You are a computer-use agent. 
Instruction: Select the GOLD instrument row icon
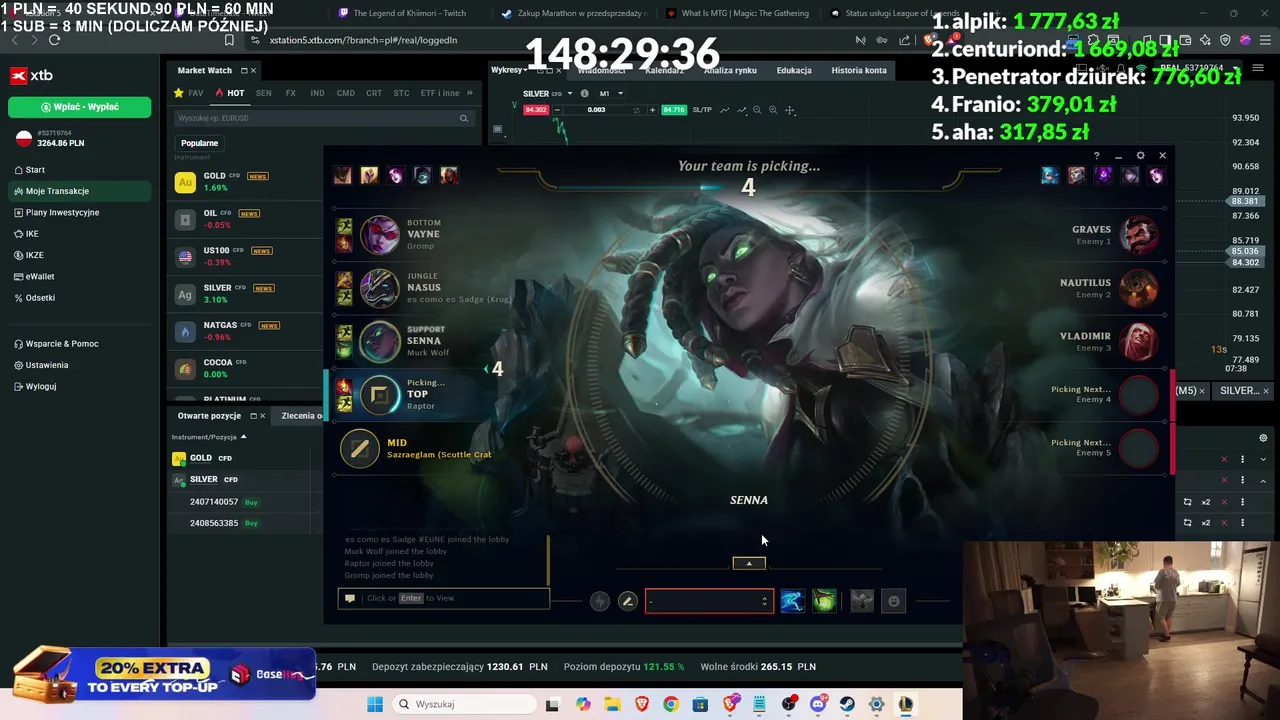pyautogui.click(x=185, y=182)
